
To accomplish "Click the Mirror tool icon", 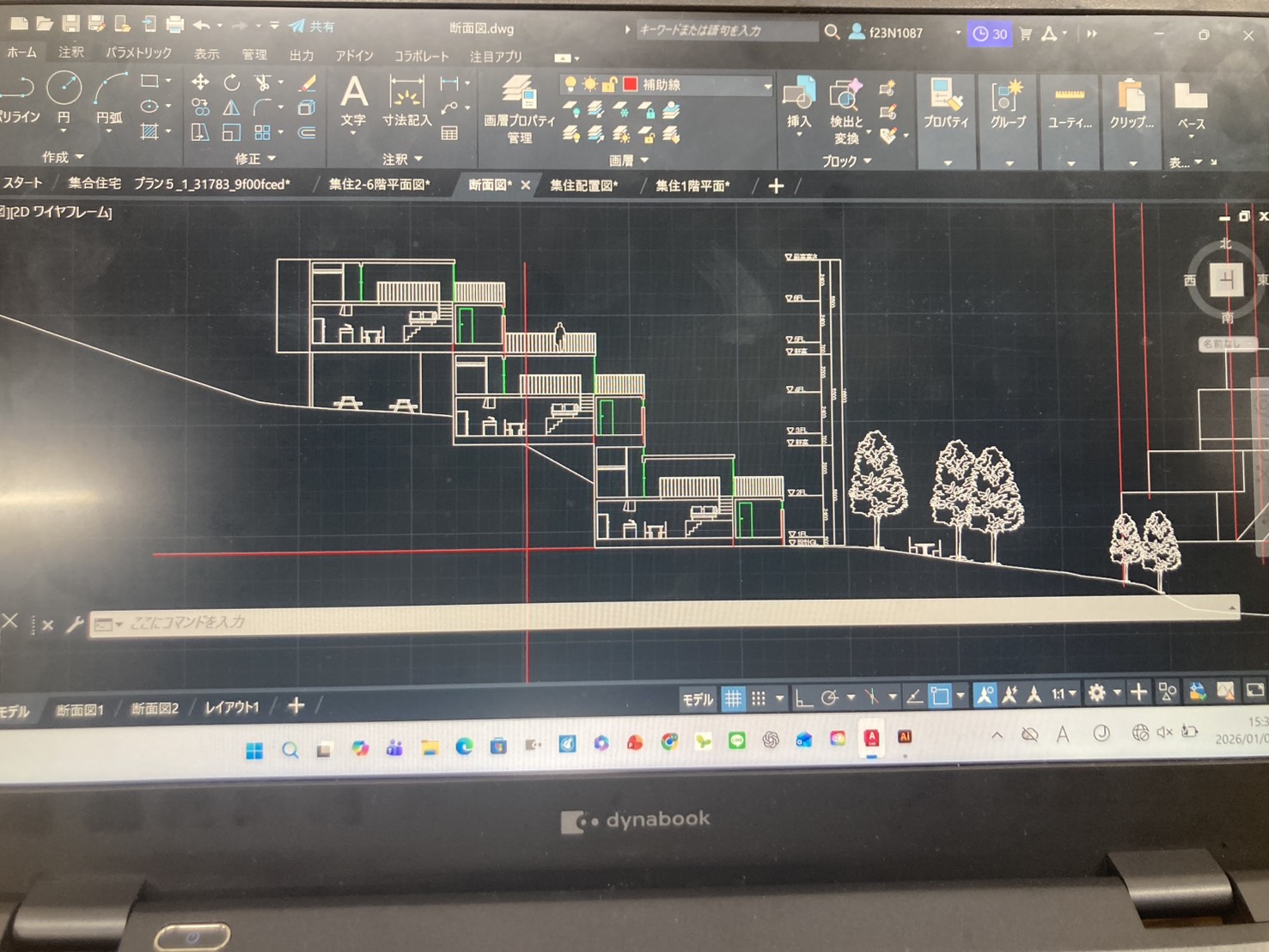I will point(232,108).
